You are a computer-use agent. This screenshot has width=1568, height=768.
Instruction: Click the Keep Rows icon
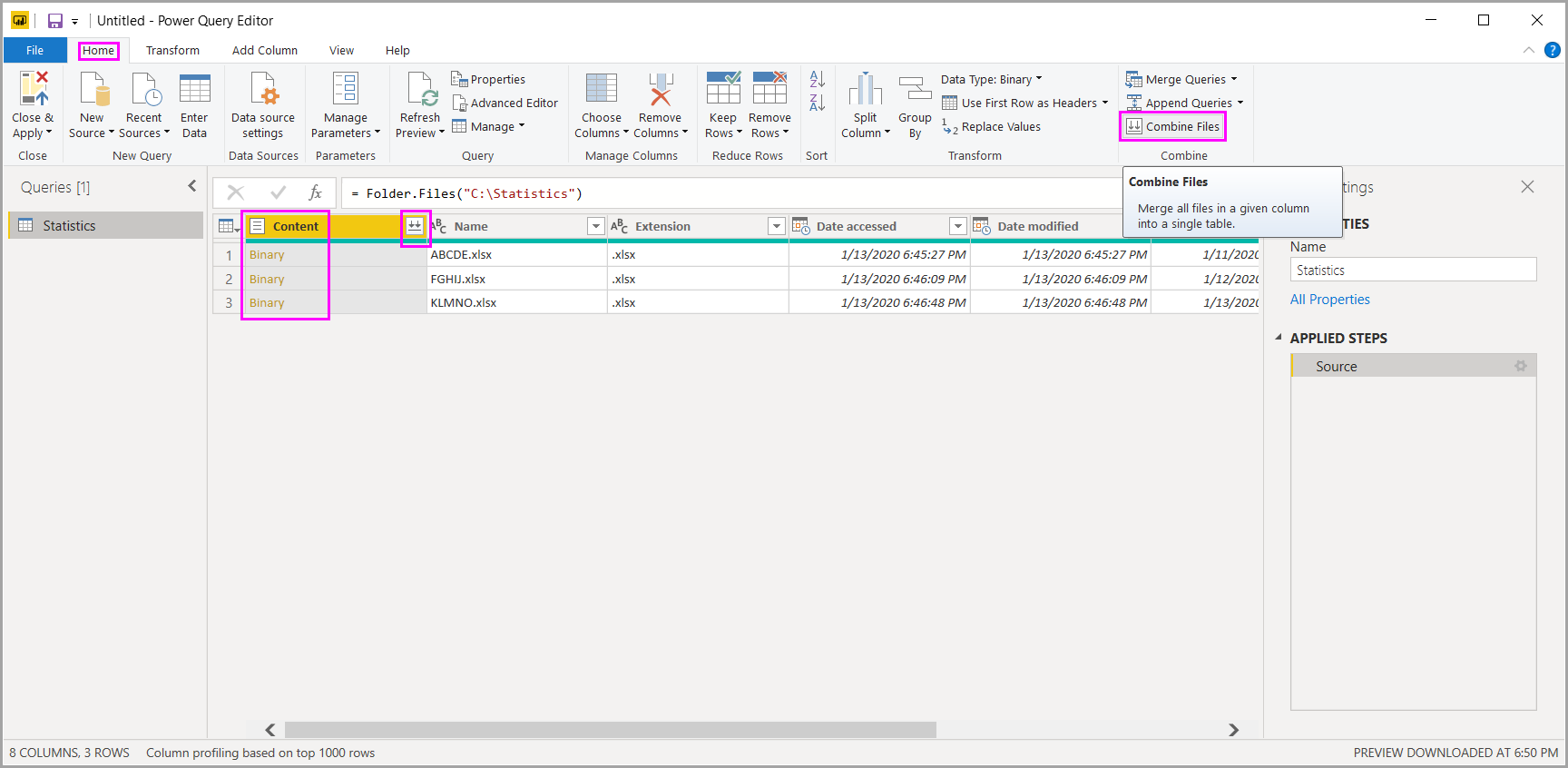[723, 89]
